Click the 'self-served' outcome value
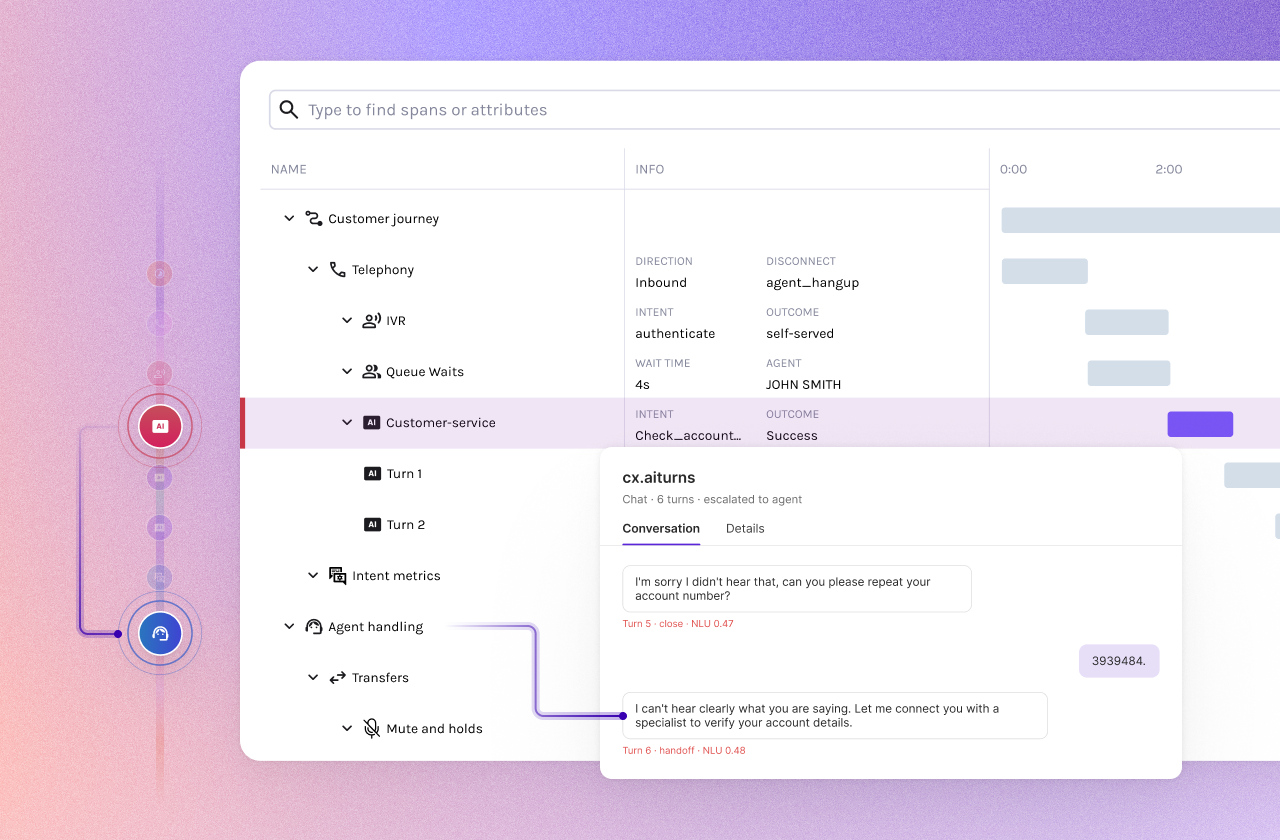The width and height of the screenshot is (1280, 840). tap(800, 333)
